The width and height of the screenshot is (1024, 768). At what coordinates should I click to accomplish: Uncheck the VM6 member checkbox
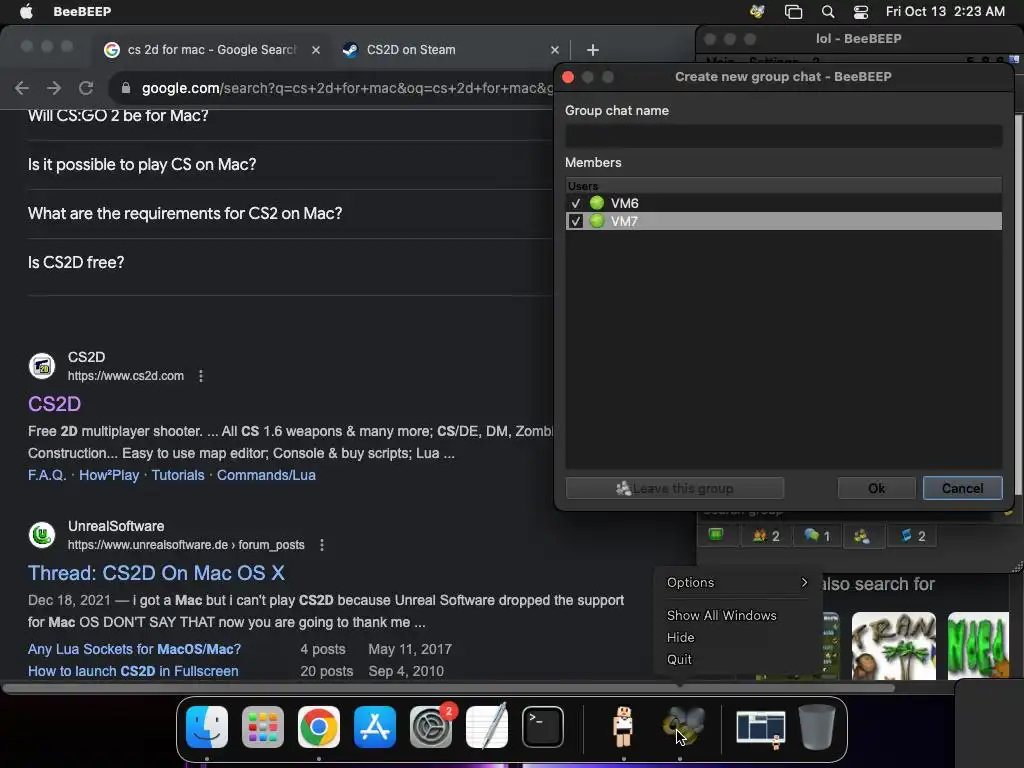pyautogui.click(x=575, y=203)
